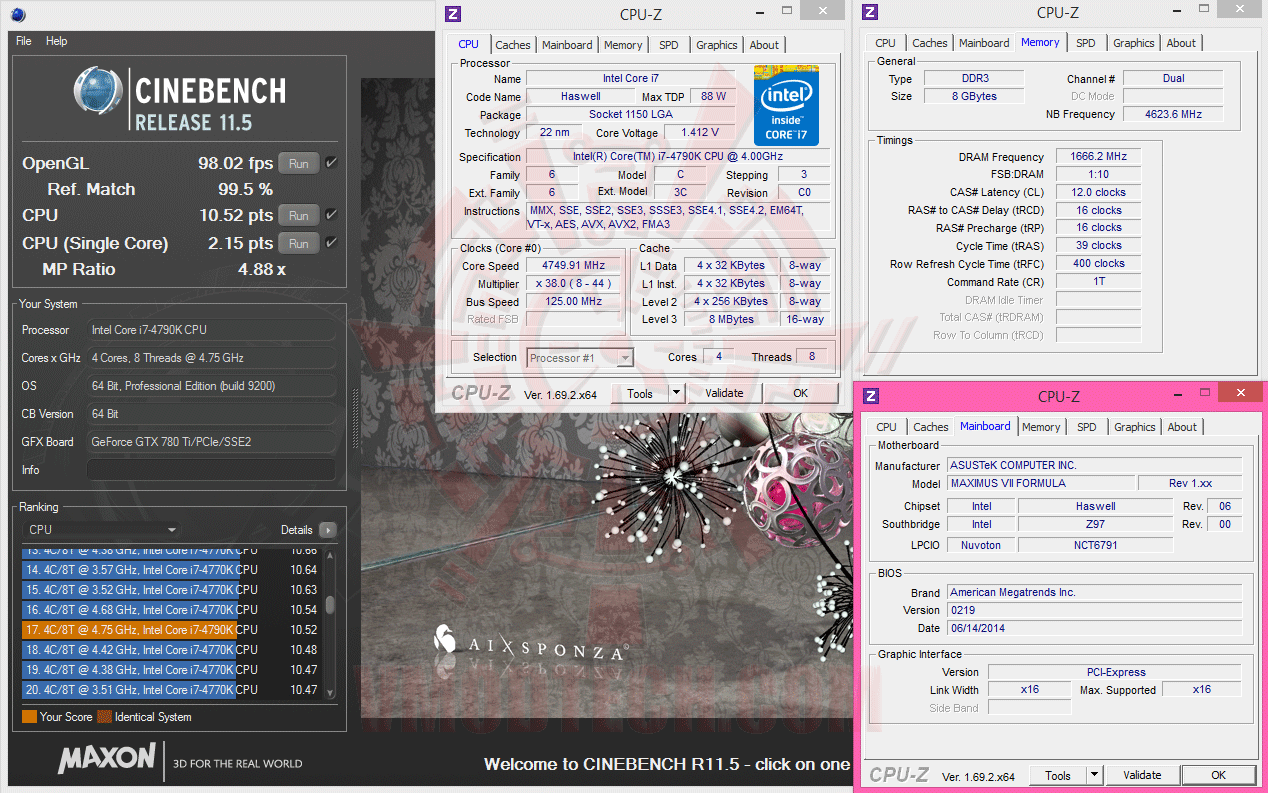Select ranking row 20 at 3.51 GHz
Viewport: 1268px width, 793px height.
click(x=171, y=690)
